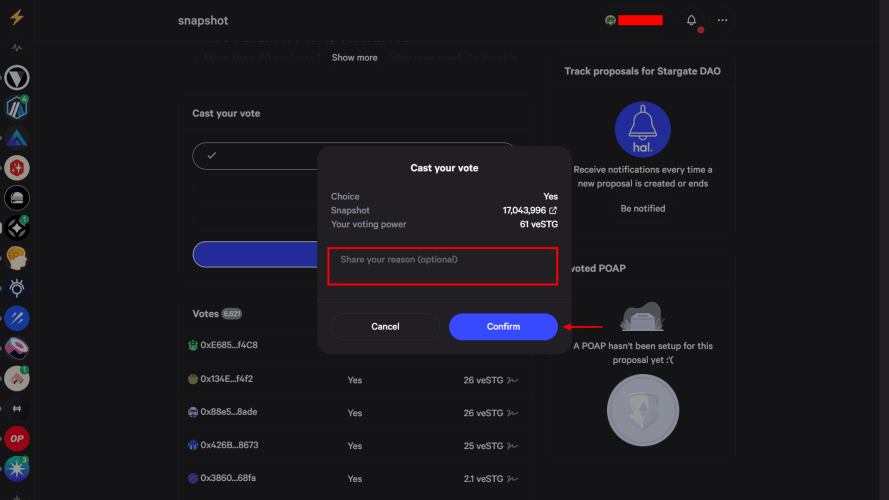View receipt icon for 0x3860...68fa vote
889x500 pixels.
[513, 479]
